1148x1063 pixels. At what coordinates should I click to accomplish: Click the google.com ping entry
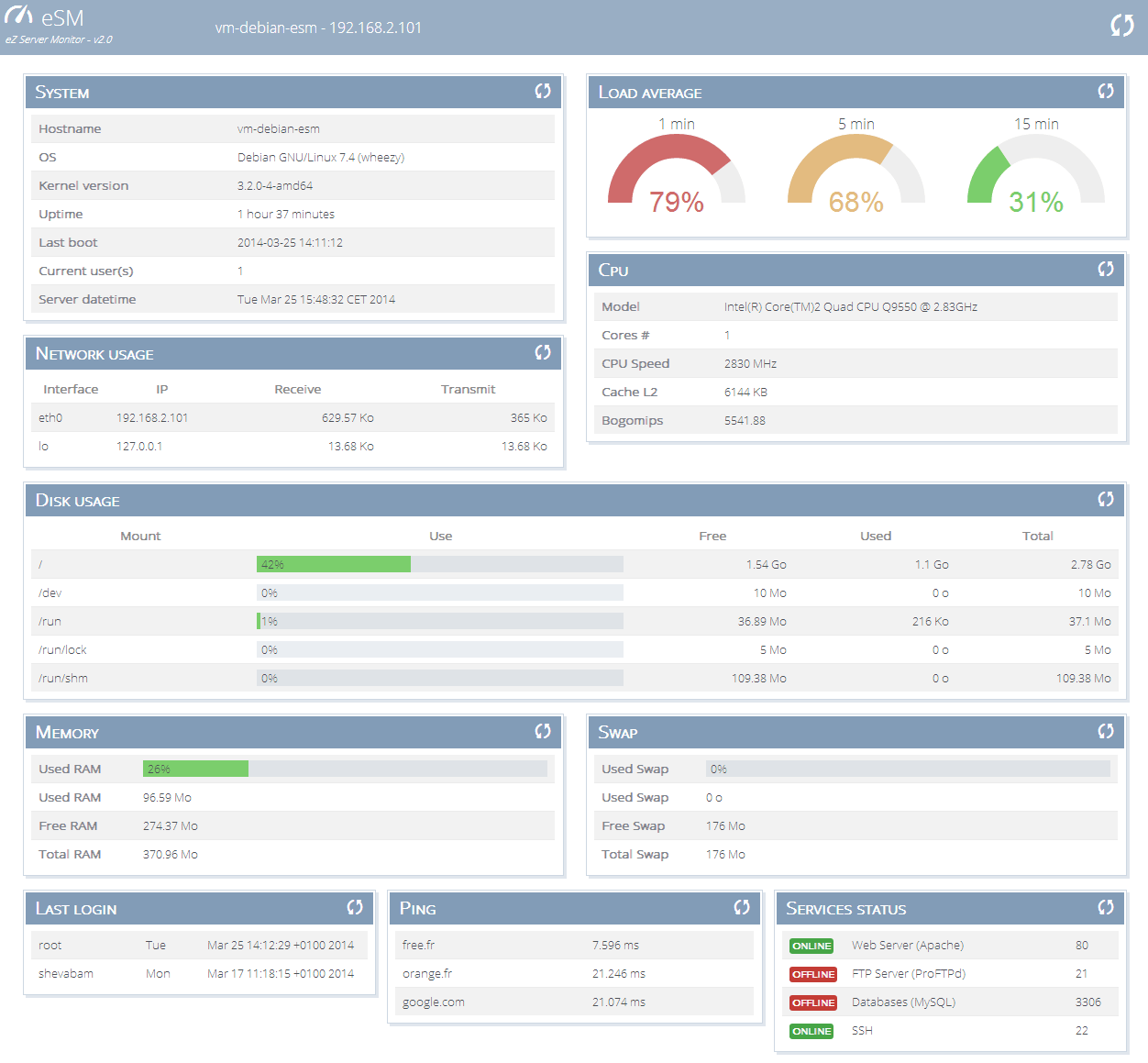tap(434, 1002)
